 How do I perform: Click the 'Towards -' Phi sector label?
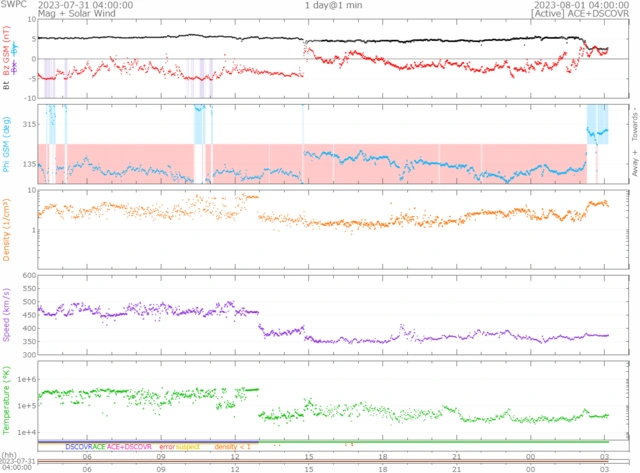[631, 123]
